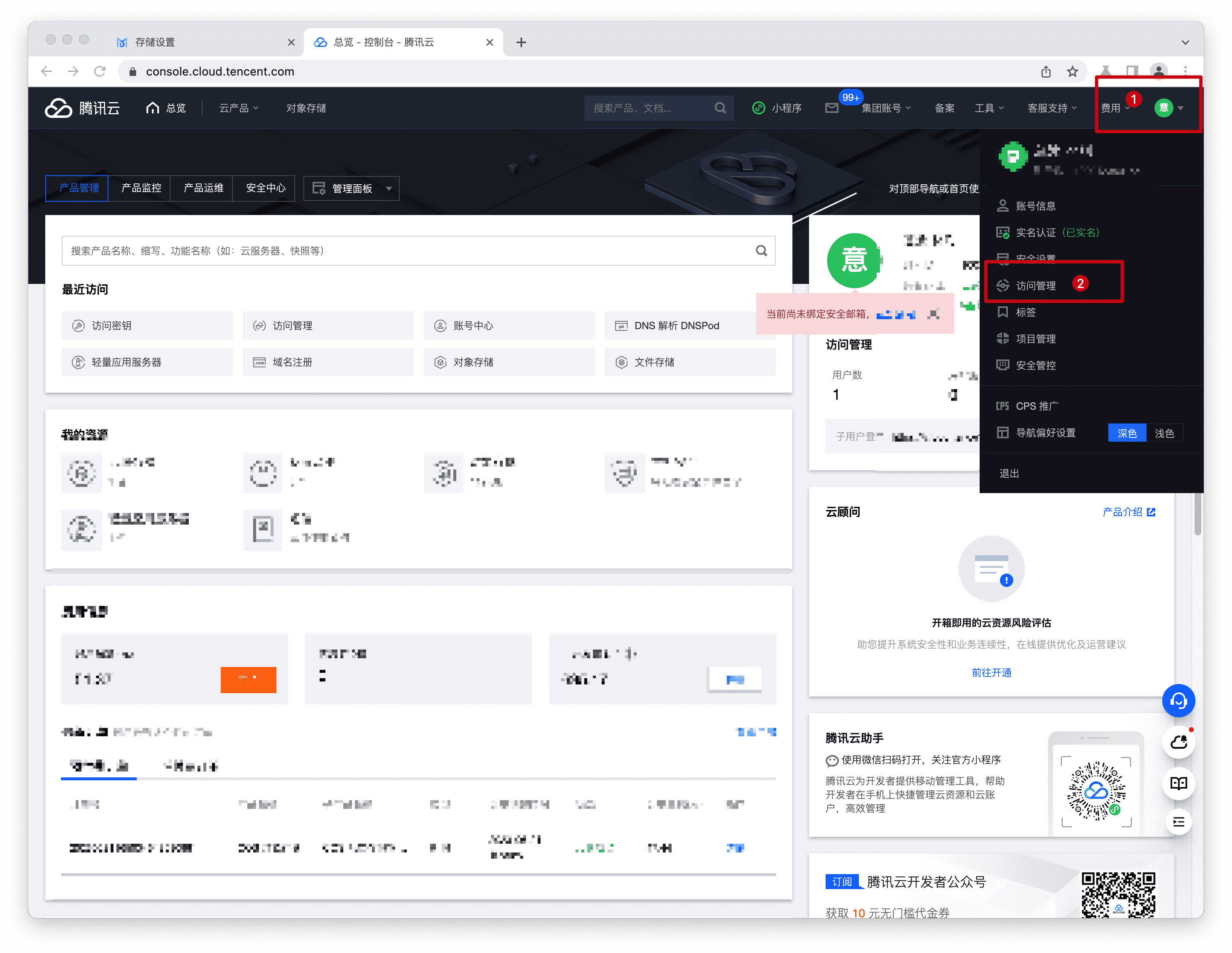Image resolution: width=1232 pixels, height=953 pixels.
Task: Click the 前往开通 link
Action: pyautogui.click(x=991, y=673)
